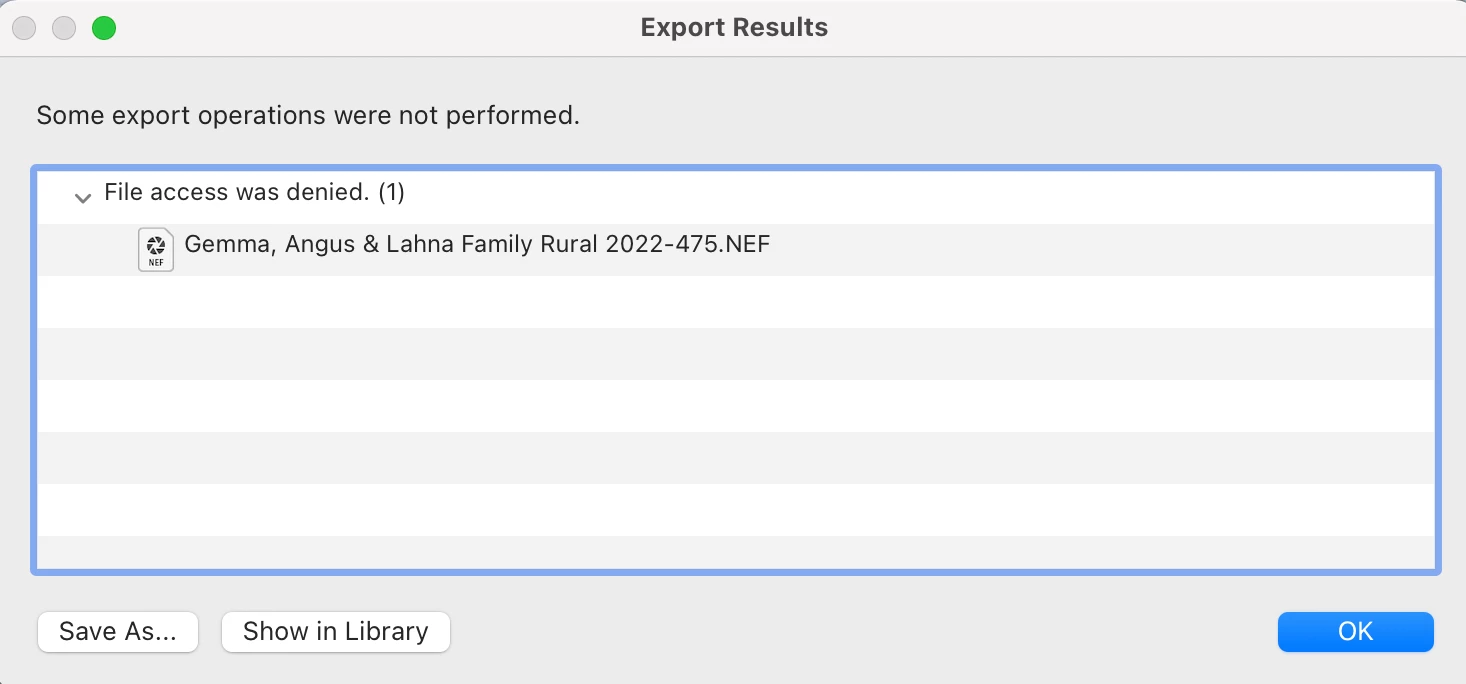Select the 'File access was denied. (1)' row

click(x=254, y=192)
